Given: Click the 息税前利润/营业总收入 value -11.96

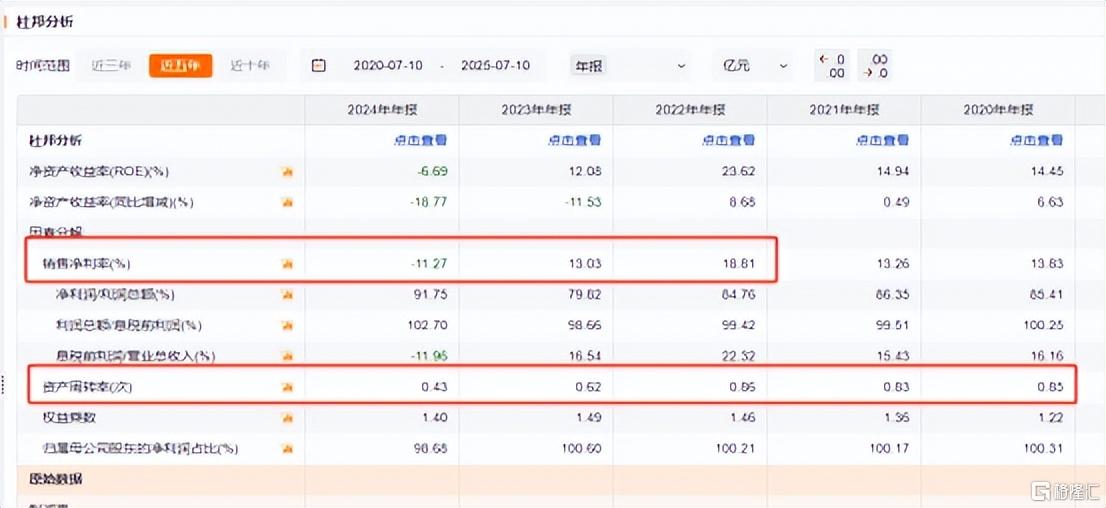Looking at the screenshot, I should [429, 356].
